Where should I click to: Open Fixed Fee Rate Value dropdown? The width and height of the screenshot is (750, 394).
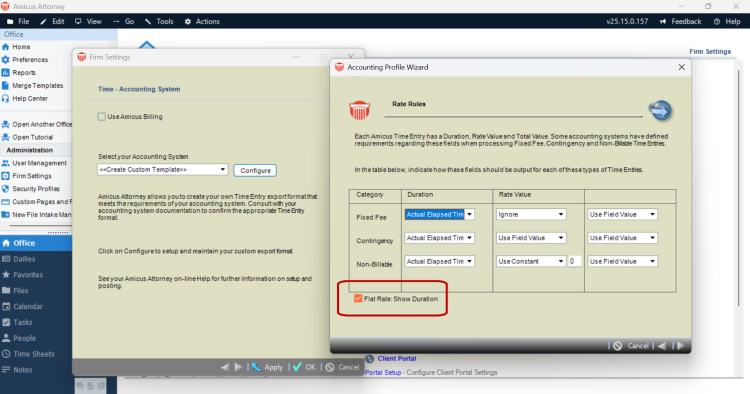click(x=561, y=214)
